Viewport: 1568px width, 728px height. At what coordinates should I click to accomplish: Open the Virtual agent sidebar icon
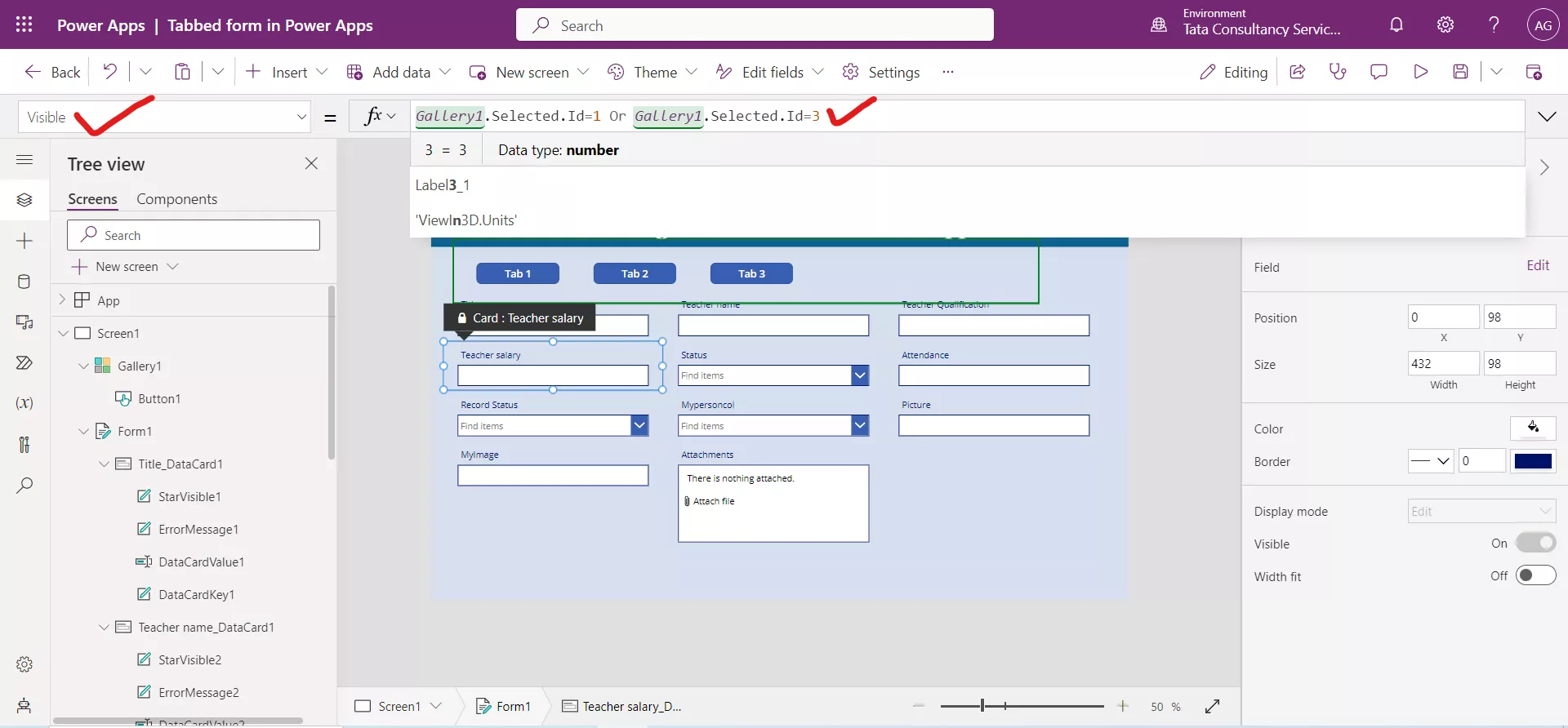24,705
